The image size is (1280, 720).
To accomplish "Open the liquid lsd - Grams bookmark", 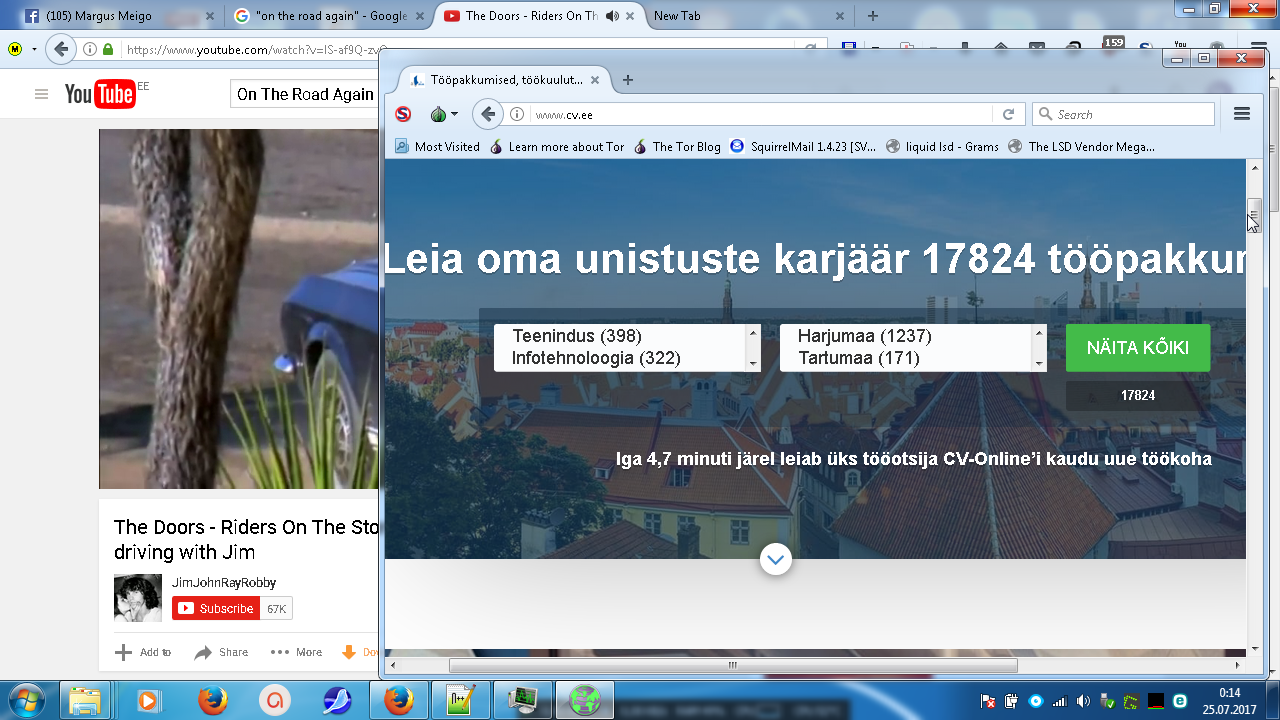I will (942, 146).
